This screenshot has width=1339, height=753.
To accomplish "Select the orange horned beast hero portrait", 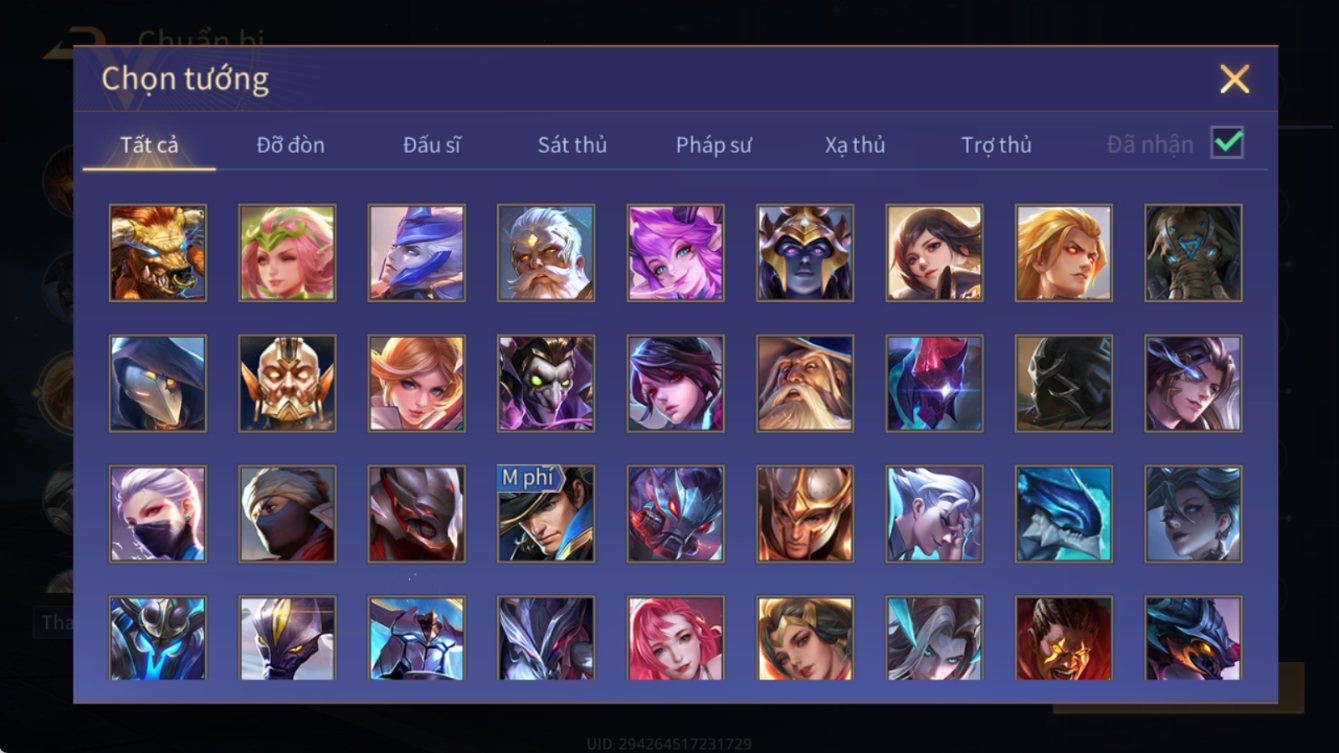I will pyautogui.click(x=158, y=253).
